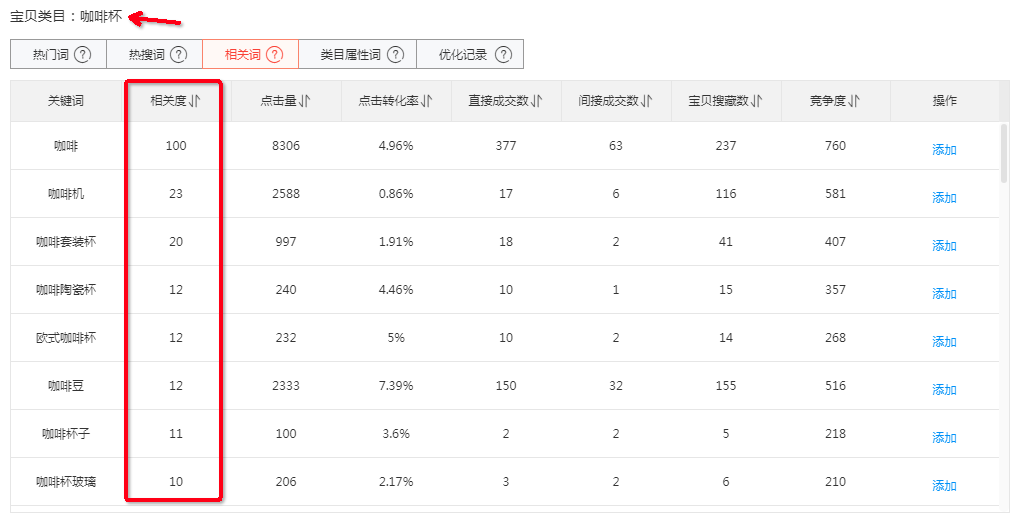Sort by 间接成交数 column arrow icon
Screen dimensions: 1027x518
point(647,101)
